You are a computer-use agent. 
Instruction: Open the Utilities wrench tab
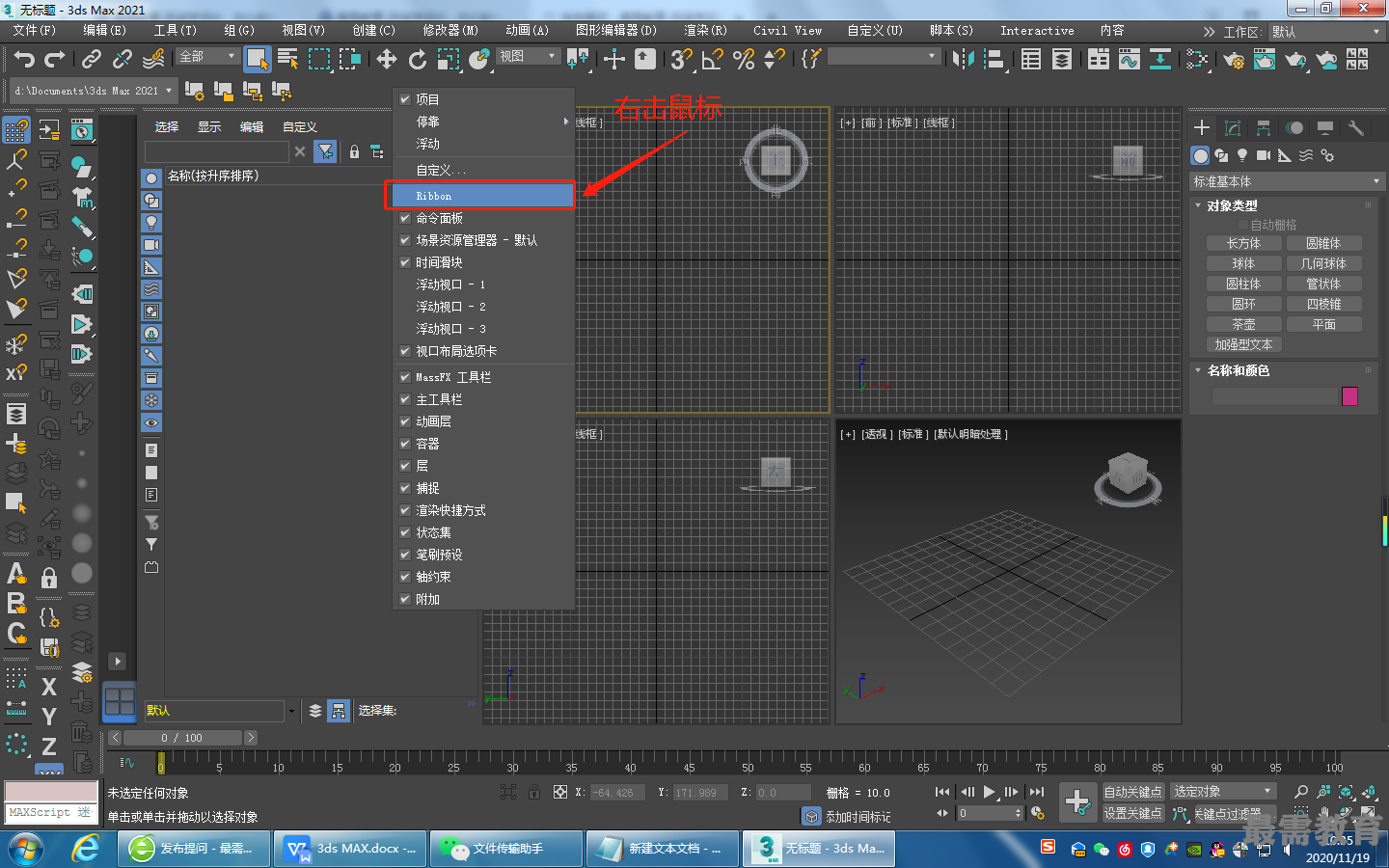coord(1356,127)
